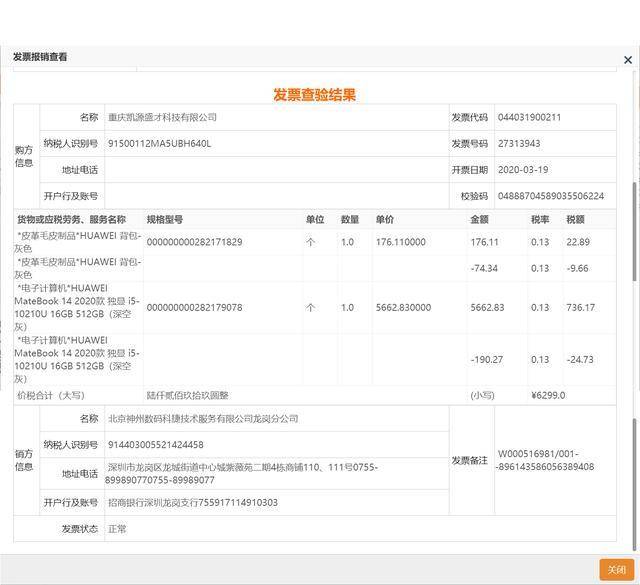This screenshot has height=585, width=640.
Task: Select tax amount -24.73
Action: (x=580, y=360)
